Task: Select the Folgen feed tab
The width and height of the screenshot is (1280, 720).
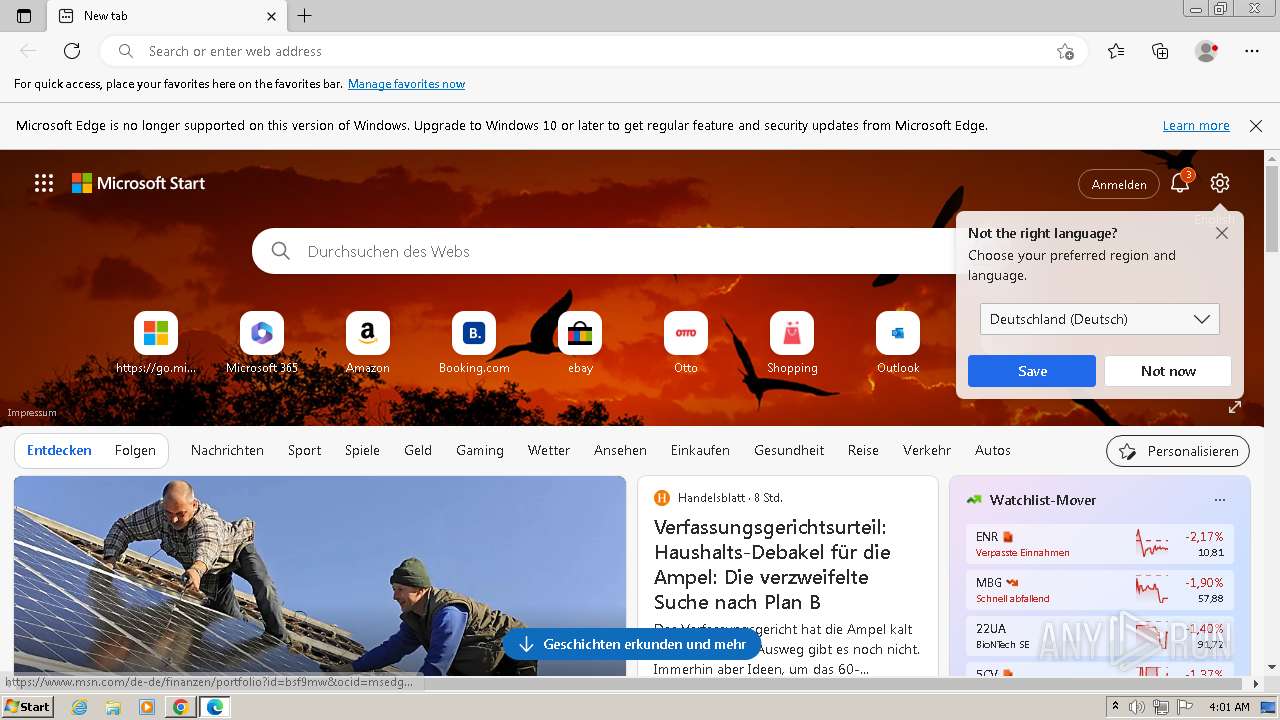Action: (135, 450)
